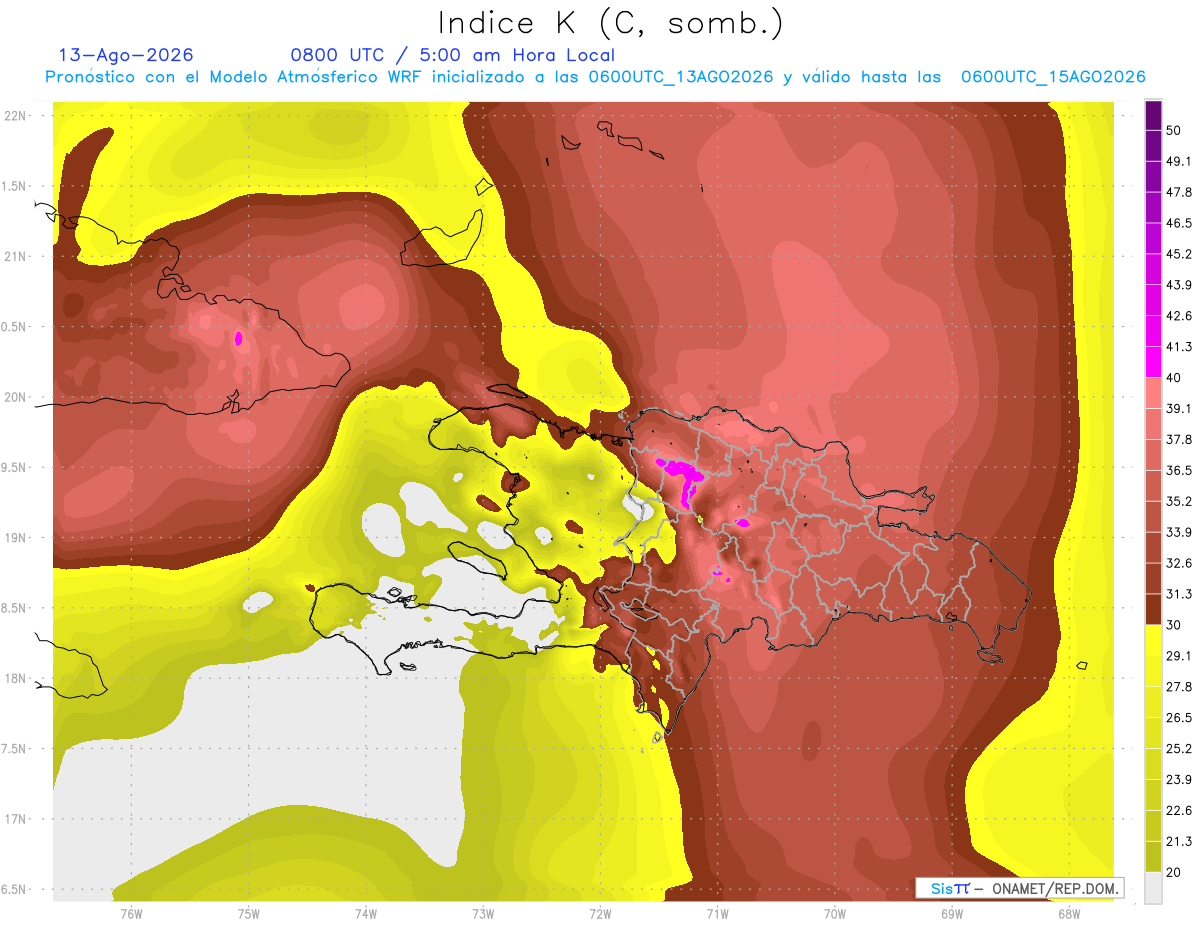Click the "20N" latitude label
The width and height of the screenshot is (1200, 927).
click(x=16, y=397)
